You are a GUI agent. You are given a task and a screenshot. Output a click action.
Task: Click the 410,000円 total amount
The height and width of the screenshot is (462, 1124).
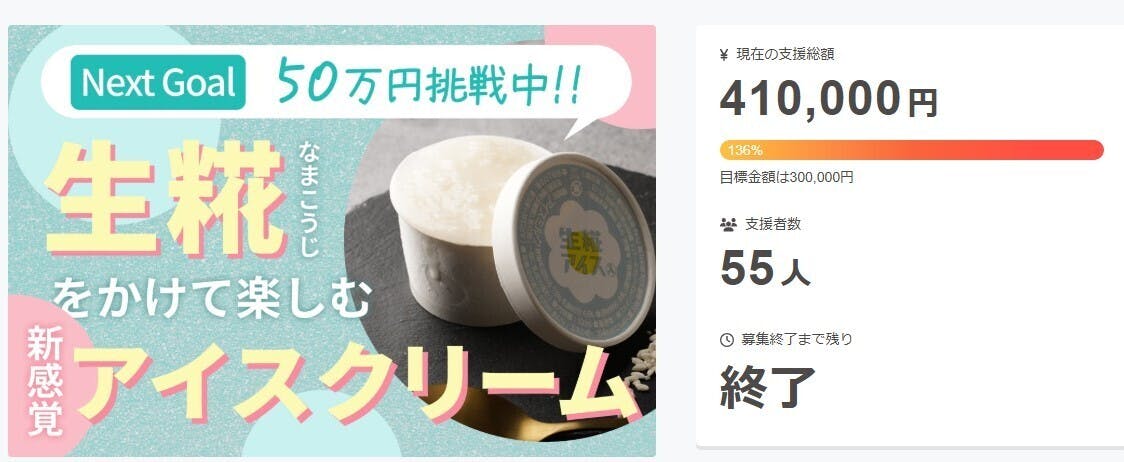pos(828,98)
